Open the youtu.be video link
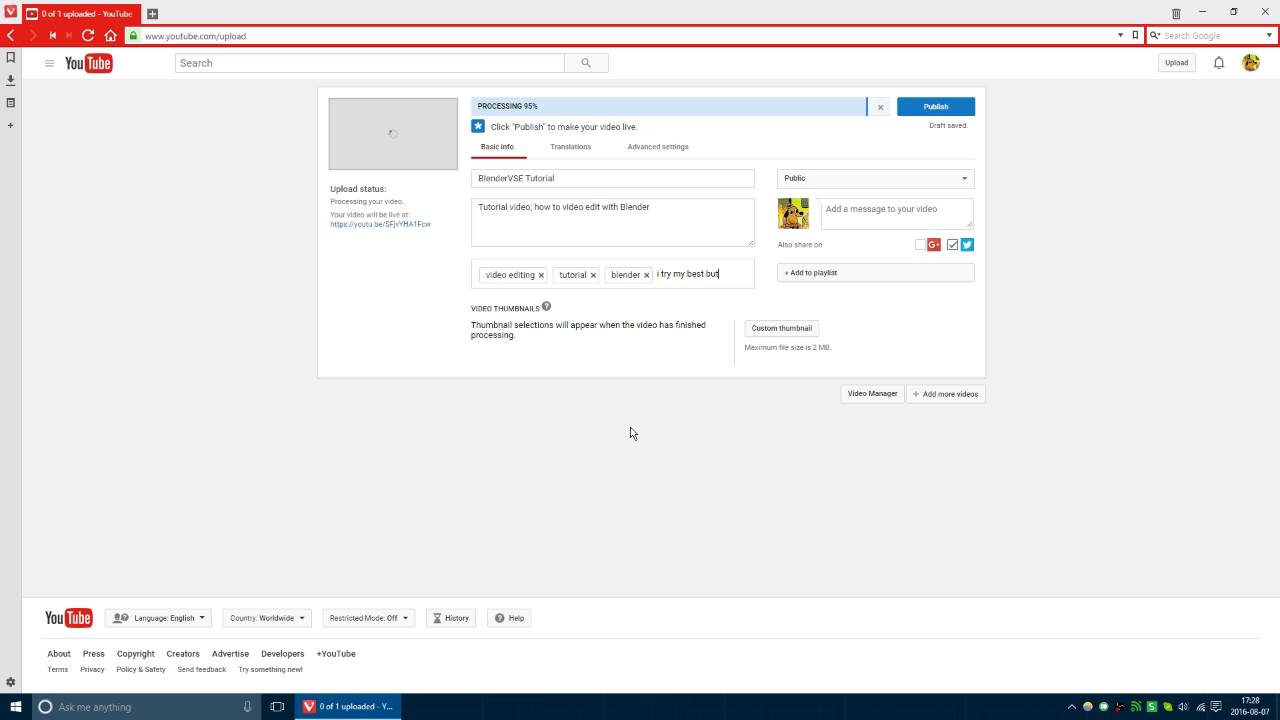The width and height of the screenshot is (1280, 720). coord(380,224)
